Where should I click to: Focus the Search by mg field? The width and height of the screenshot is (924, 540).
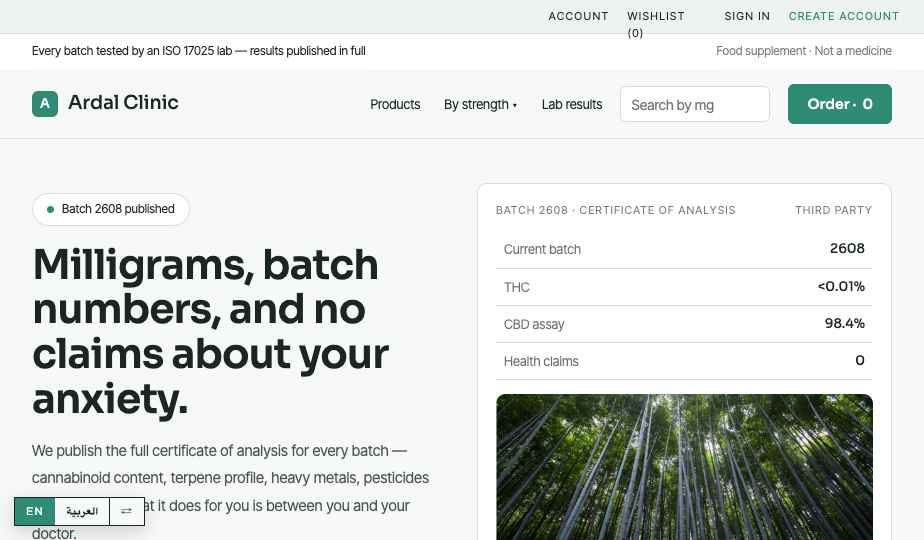pos(695,104)
